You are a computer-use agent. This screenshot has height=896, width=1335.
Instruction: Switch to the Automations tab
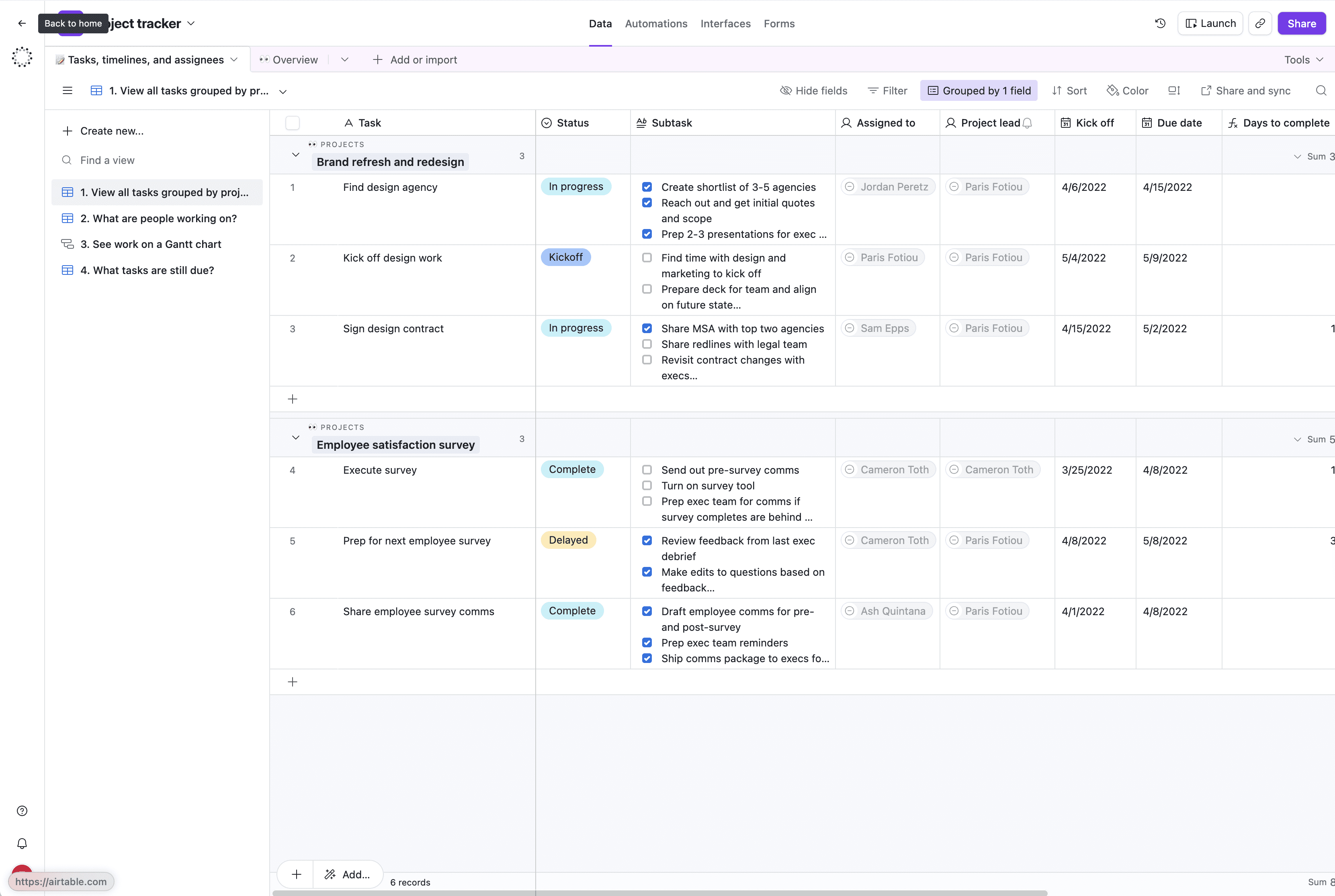click(655, 23)
